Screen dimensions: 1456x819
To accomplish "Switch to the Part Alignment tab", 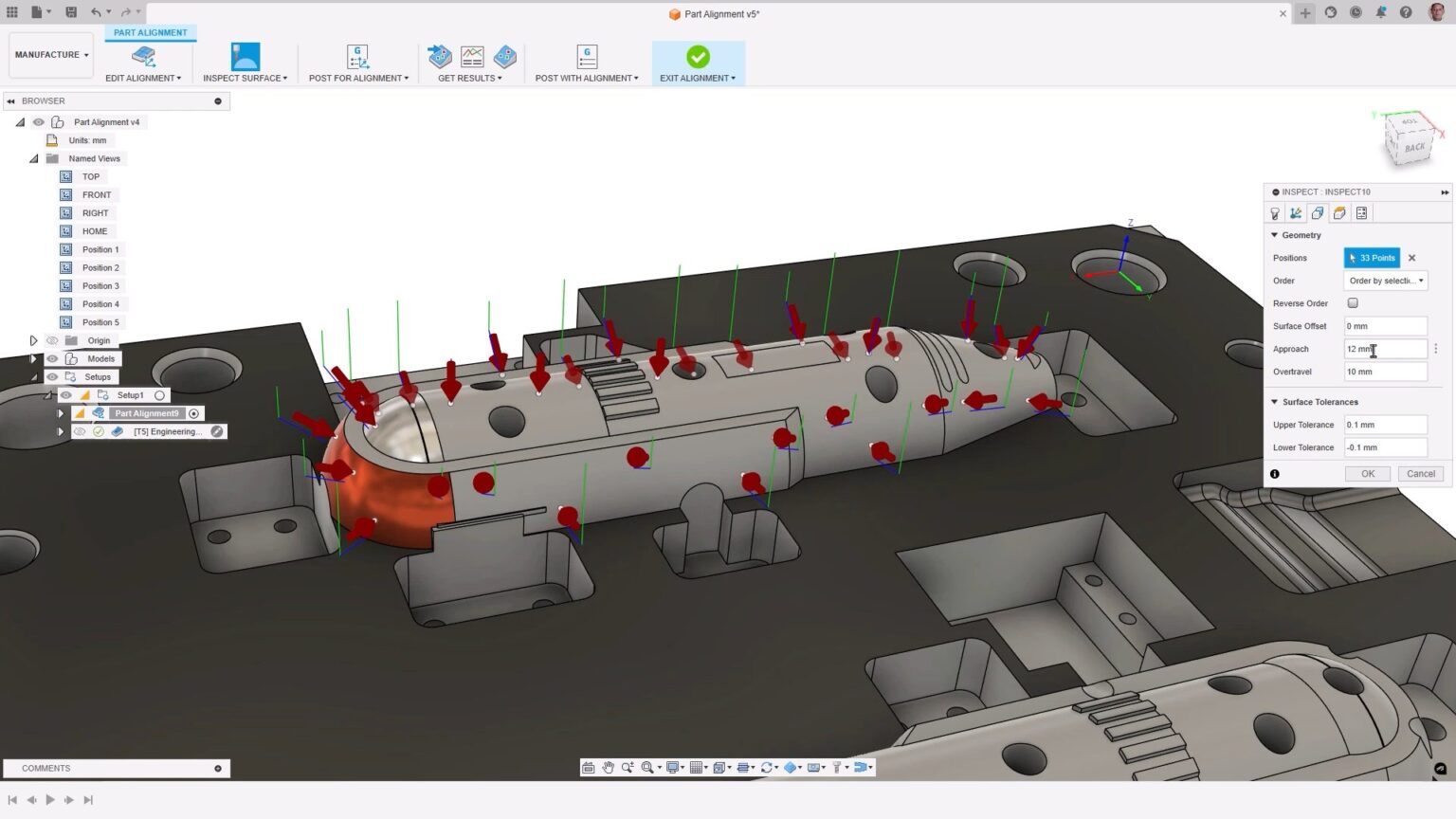I will point(150,32).
